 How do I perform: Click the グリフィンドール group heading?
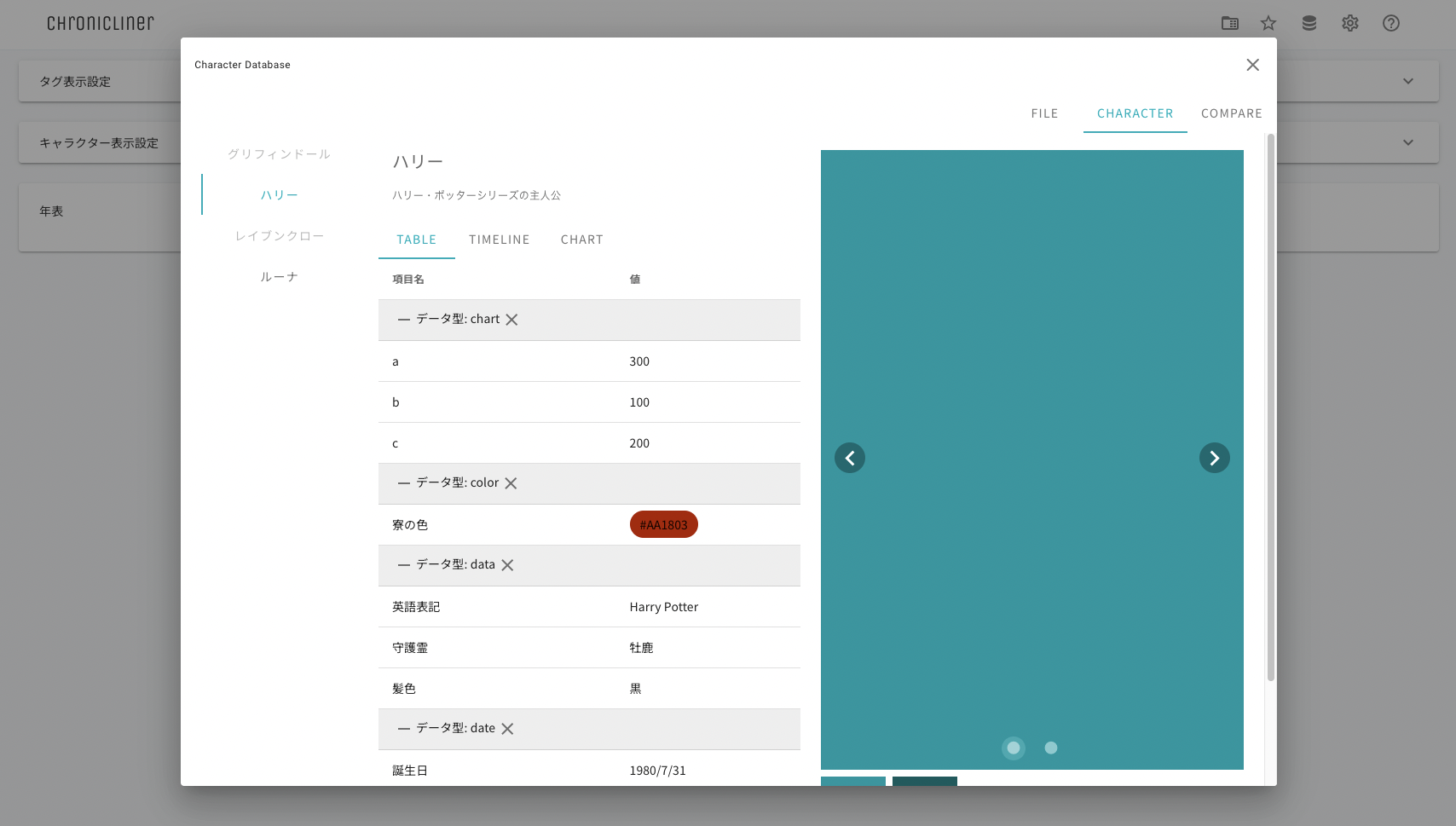coord(280,154)
